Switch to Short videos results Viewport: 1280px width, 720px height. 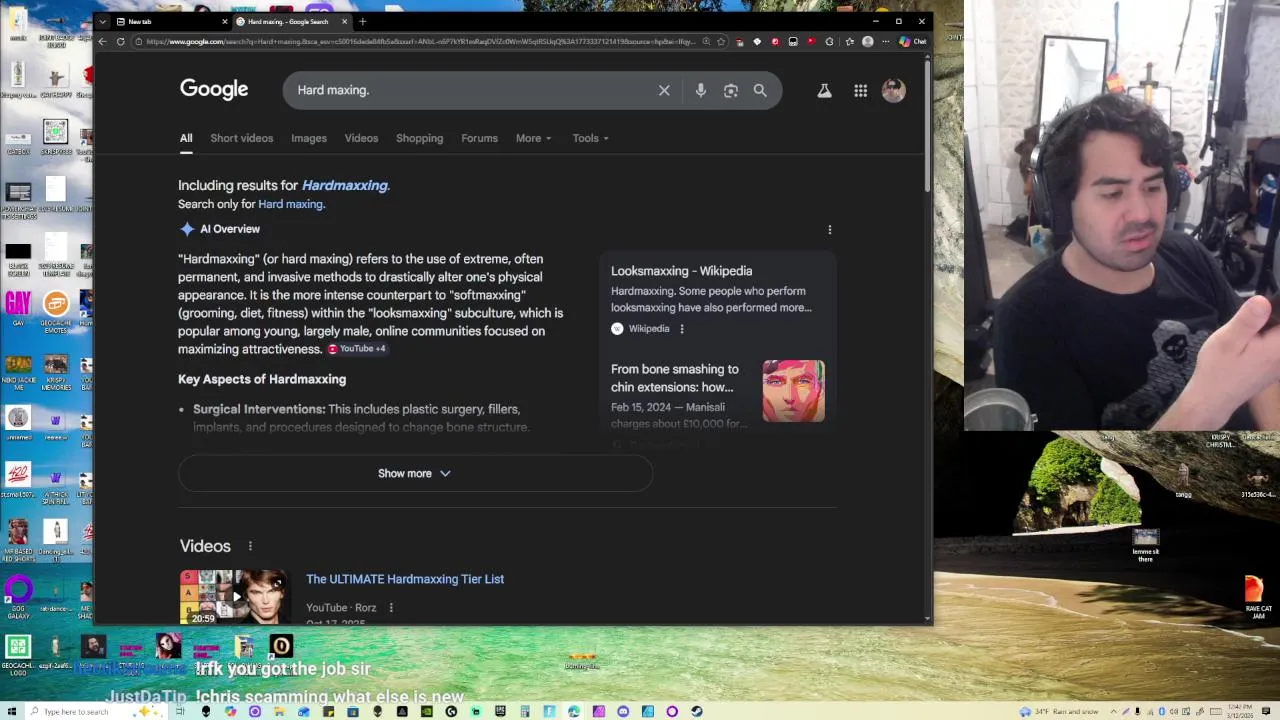pos(241,138)
